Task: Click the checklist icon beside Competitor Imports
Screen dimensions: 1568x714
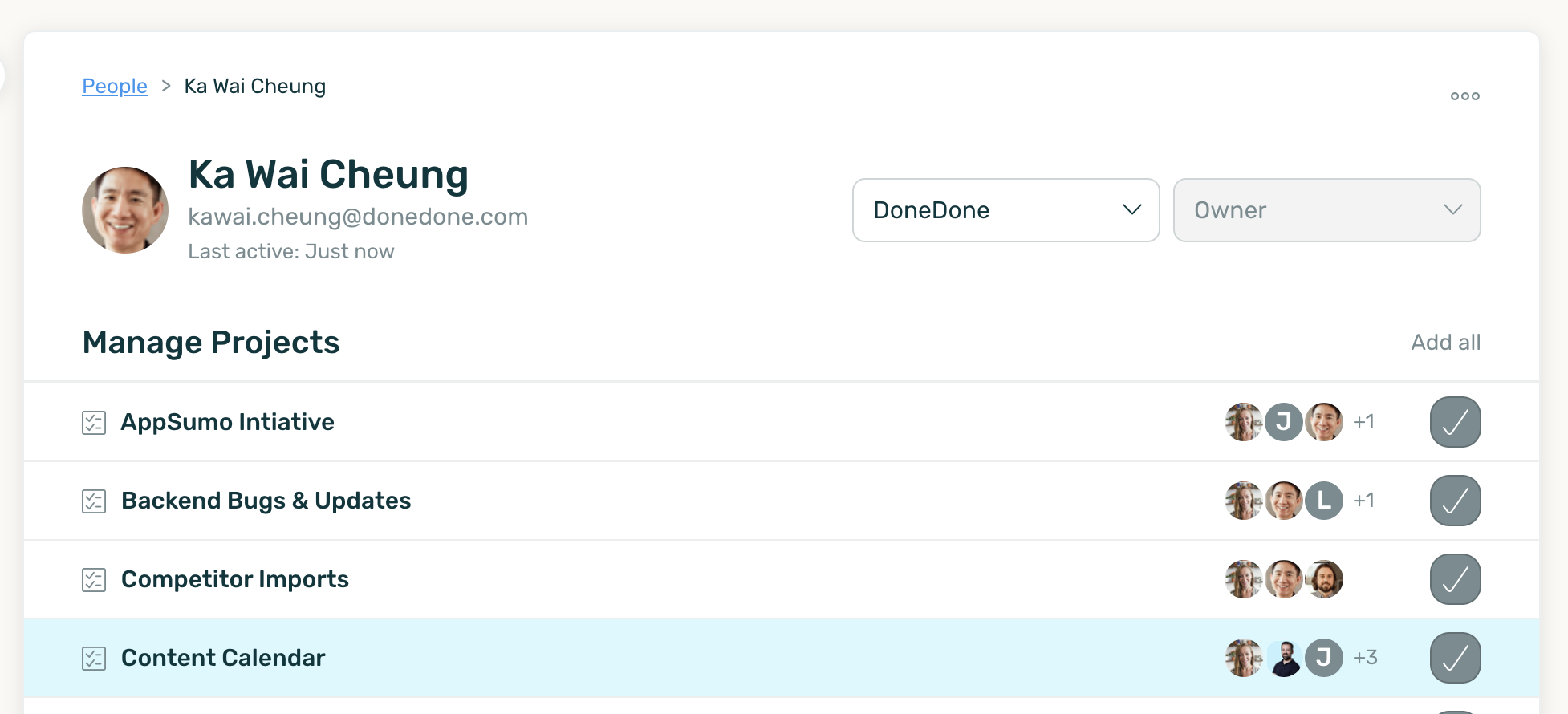Action: pos(94,580)
